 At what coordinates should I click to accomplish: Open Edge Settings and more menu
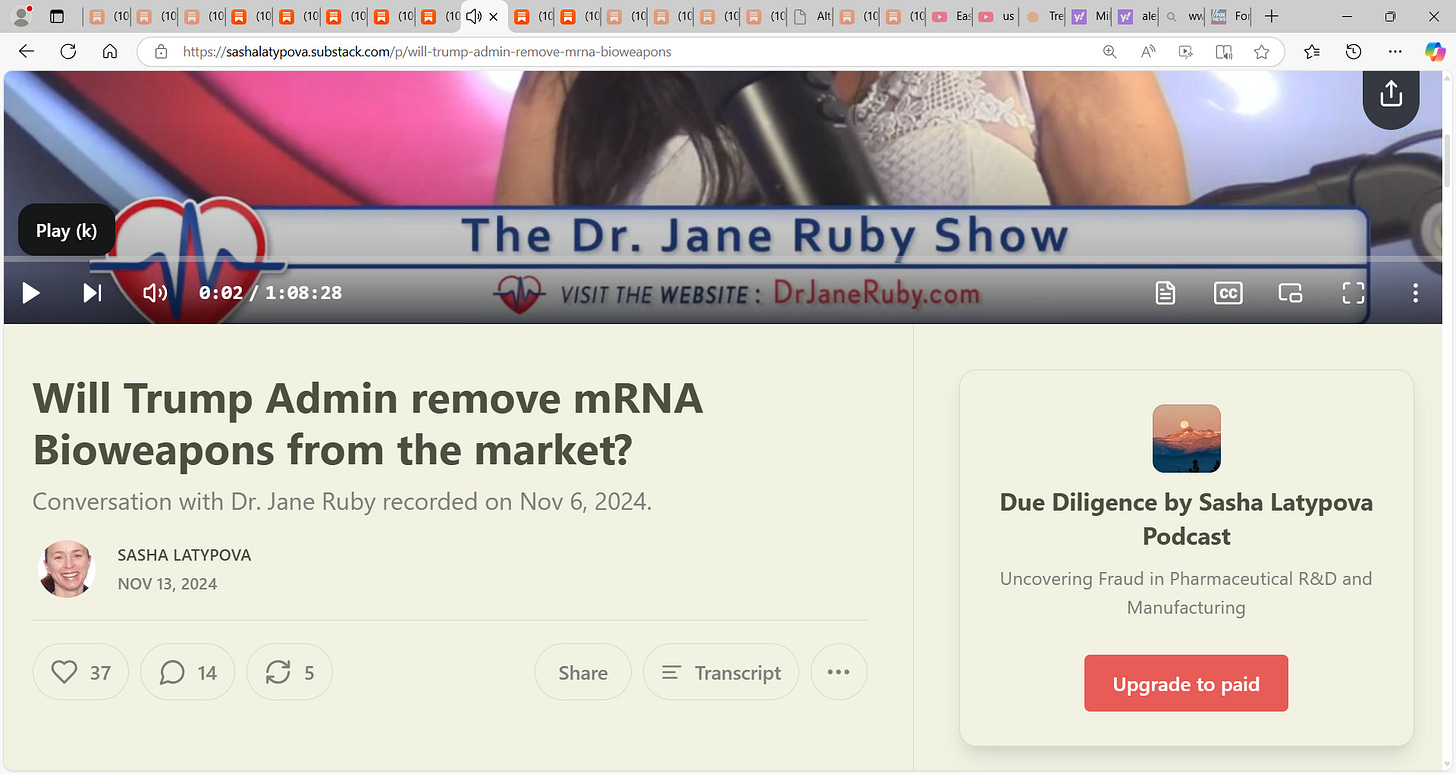[1395, 52]
